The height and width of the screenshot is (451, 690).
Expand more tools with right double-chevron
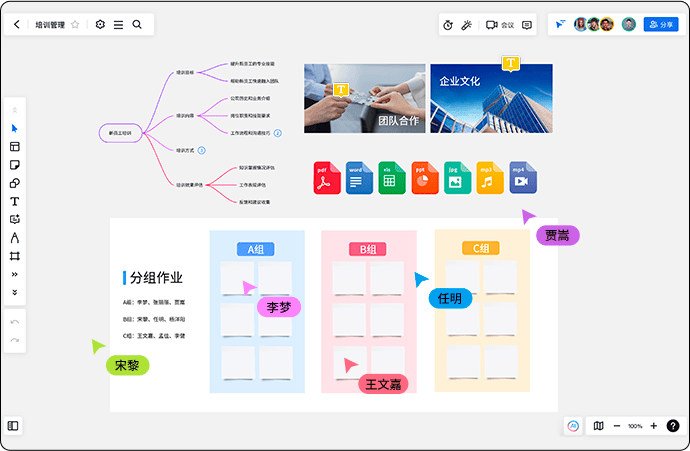click(15, 274)
